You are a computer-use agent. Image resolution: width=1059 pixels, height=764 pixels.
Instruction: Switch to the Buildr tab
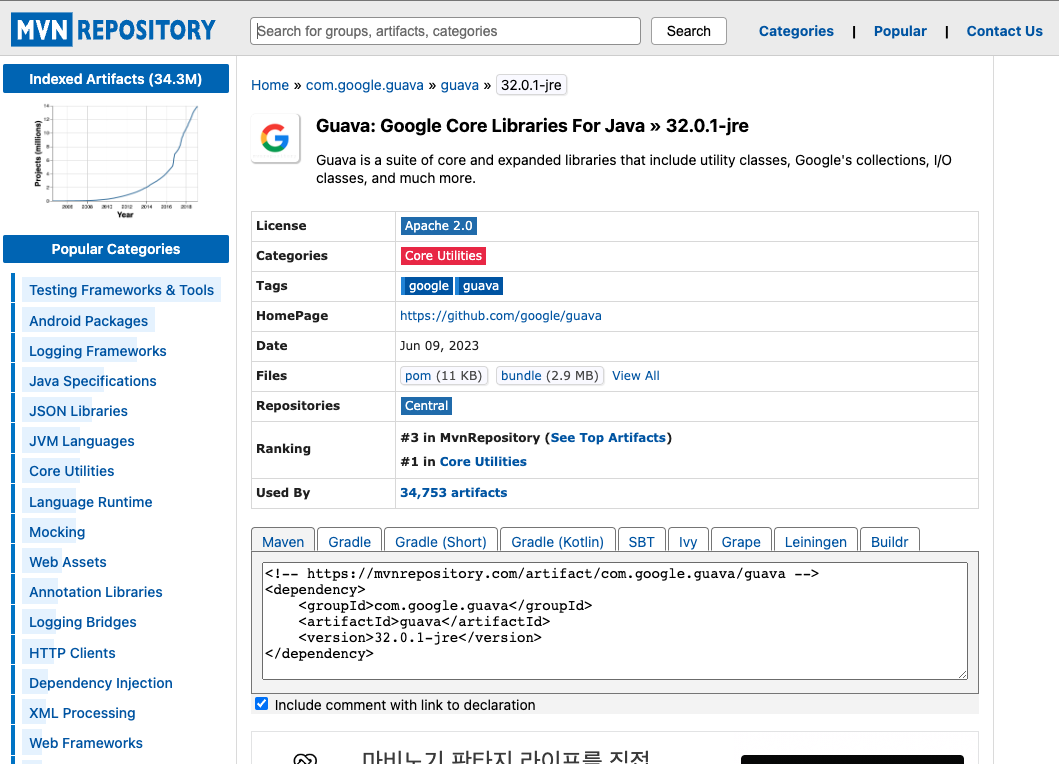(x=889, y=541)
